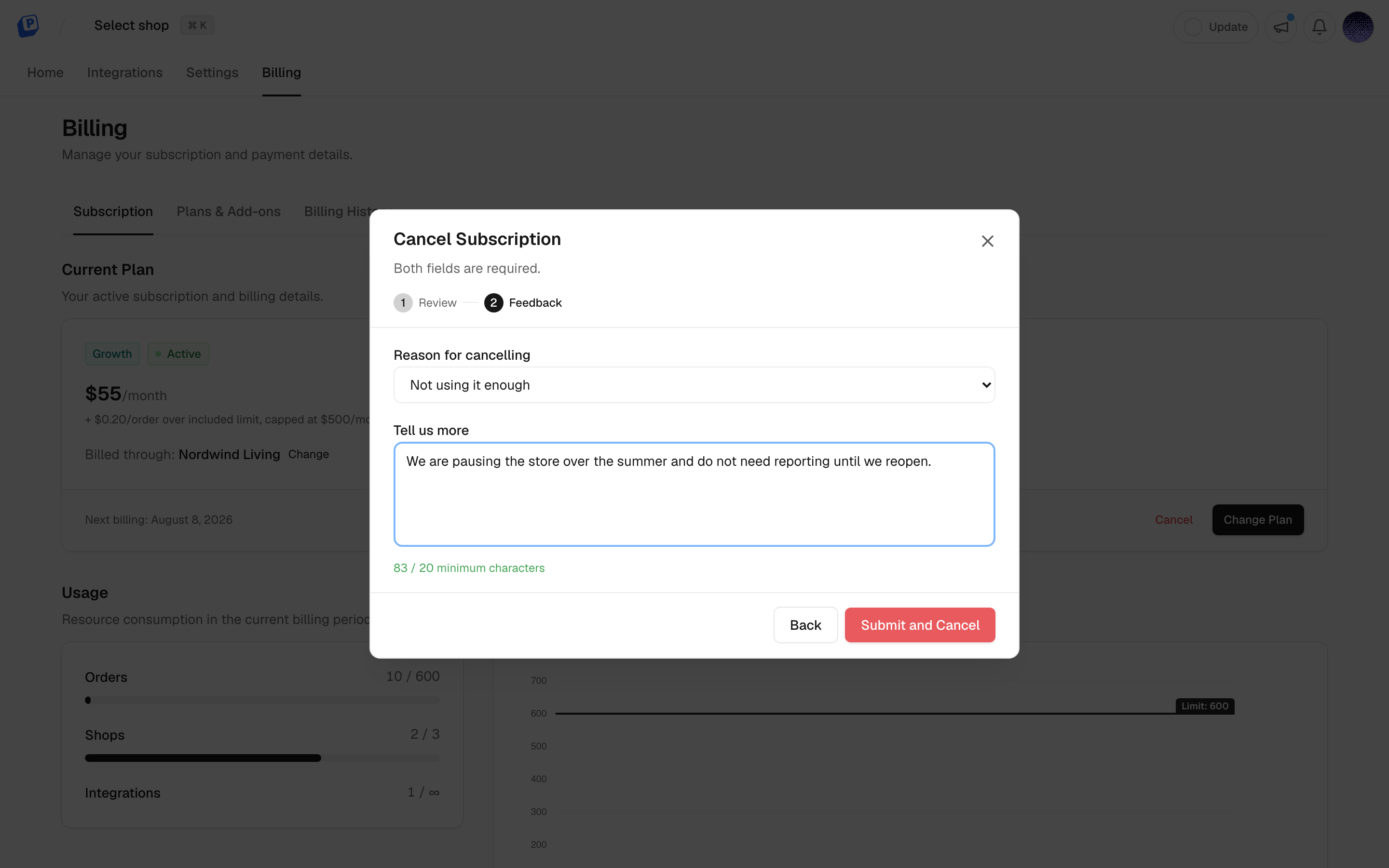The width and height of the screenshot is (1389, 868).
Task: Close the Cancel Subscription dialog
Action: coord(987,241)
